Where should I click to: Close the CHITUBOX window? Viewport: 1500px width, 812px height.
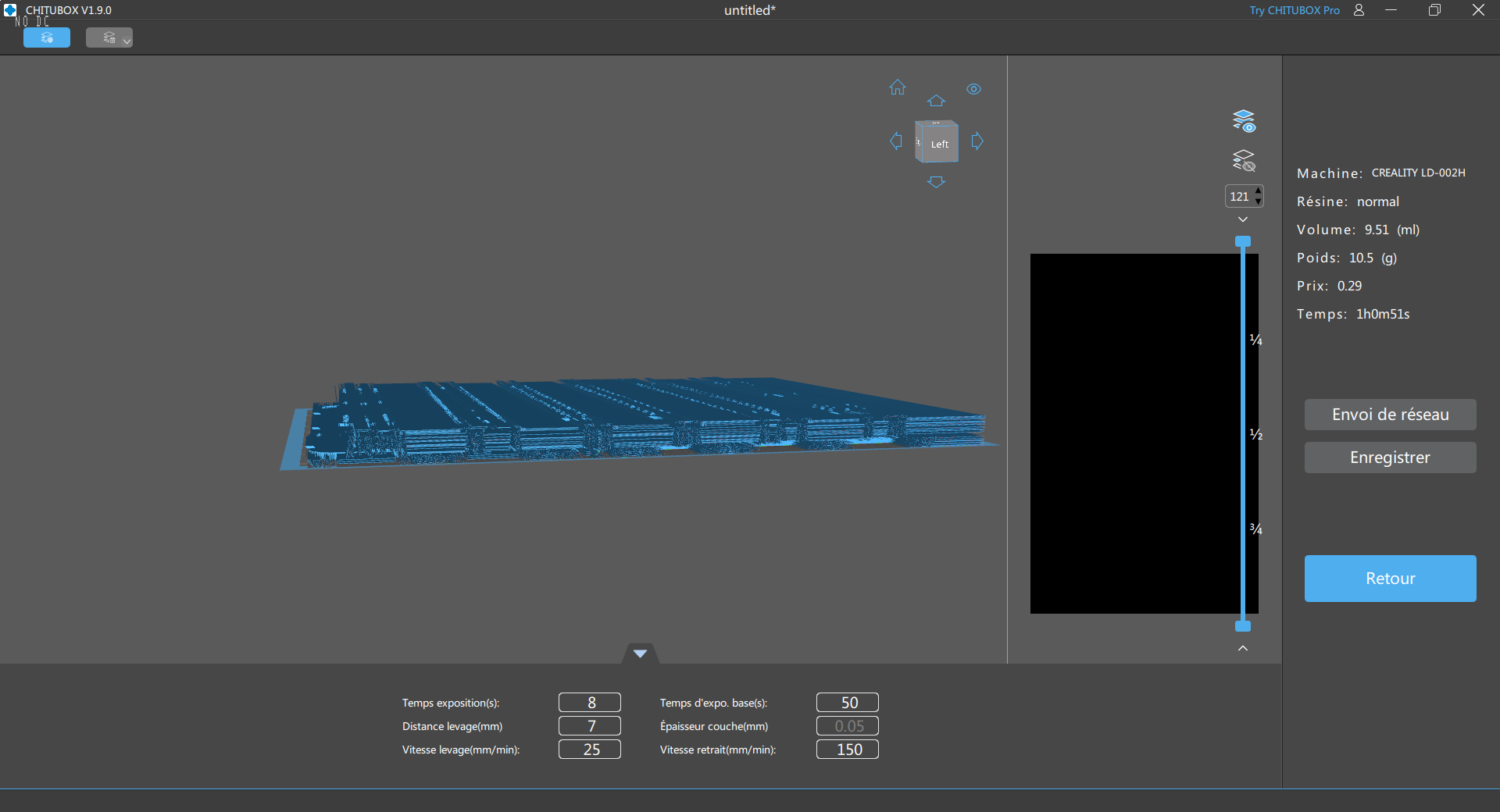coord(1478,10)
